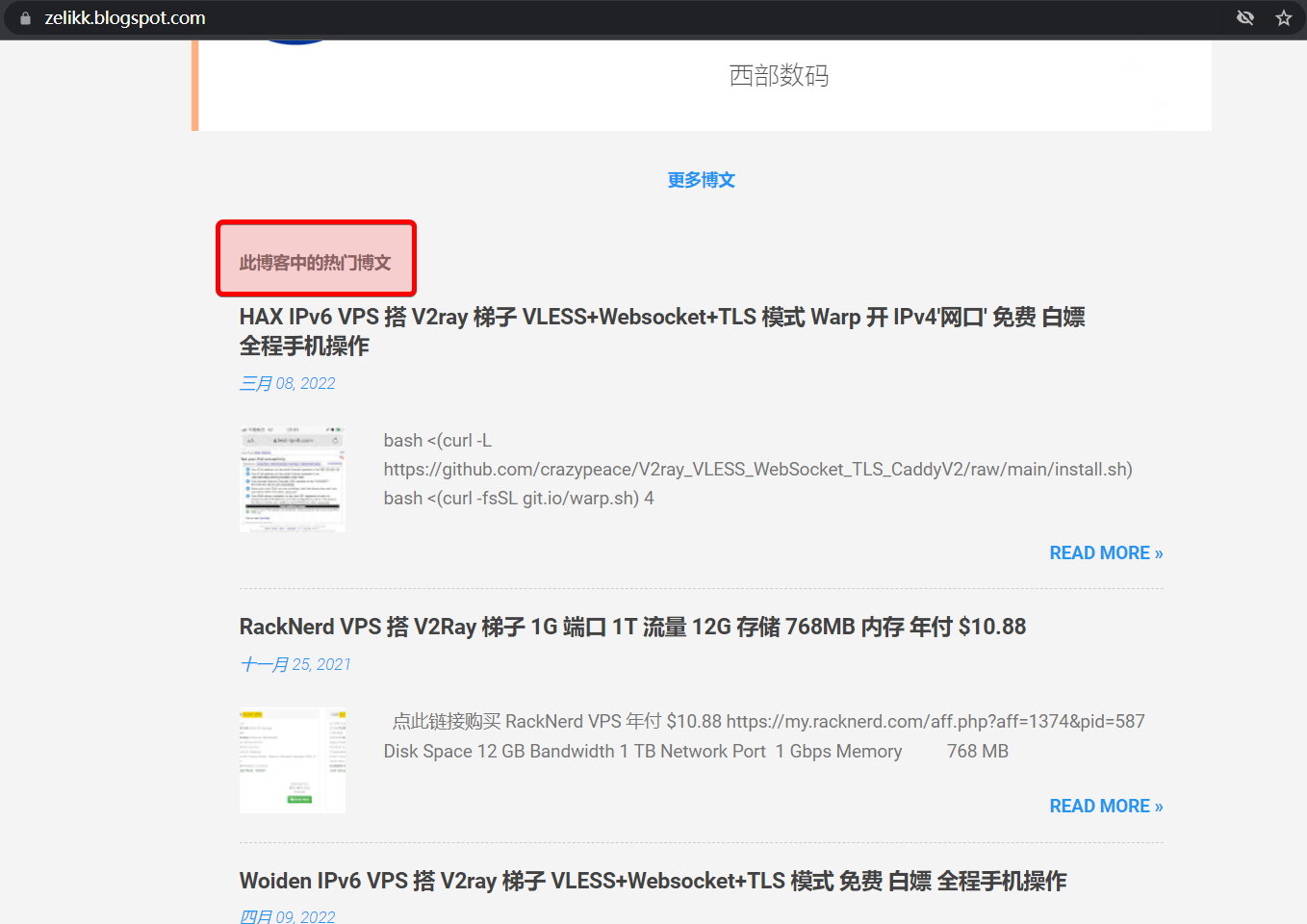Screen dimensions: 1307x924
Task: Click READ MORE under the RackNerd post
Action: click(1106, 806)
